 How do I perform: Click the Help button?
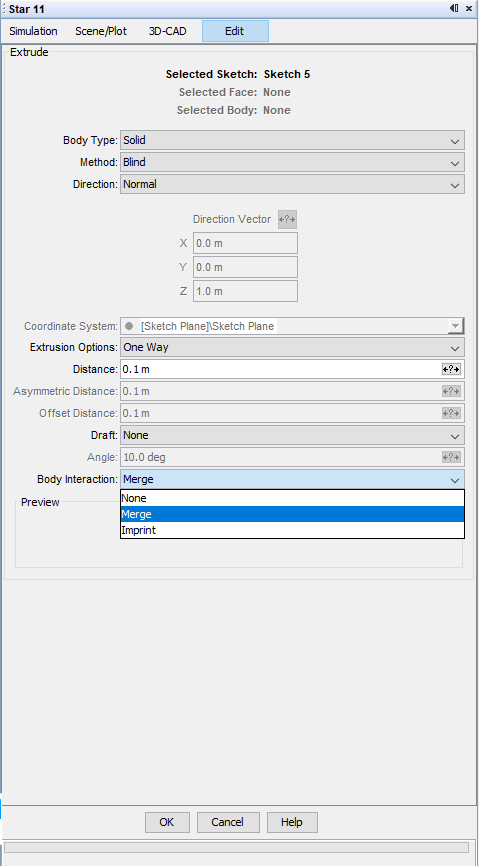pyautogui.click(x=292, y=822)
